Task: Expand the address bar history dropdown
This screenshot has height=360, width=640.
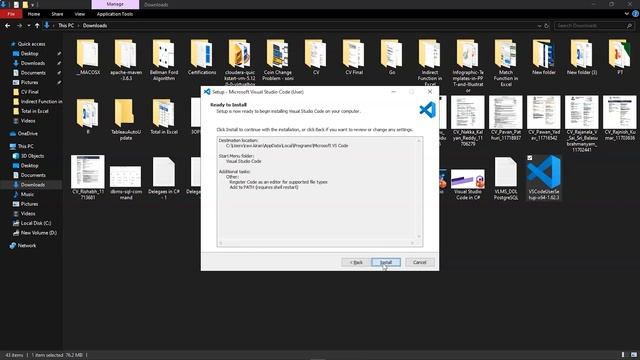Action: coord(539,26)
